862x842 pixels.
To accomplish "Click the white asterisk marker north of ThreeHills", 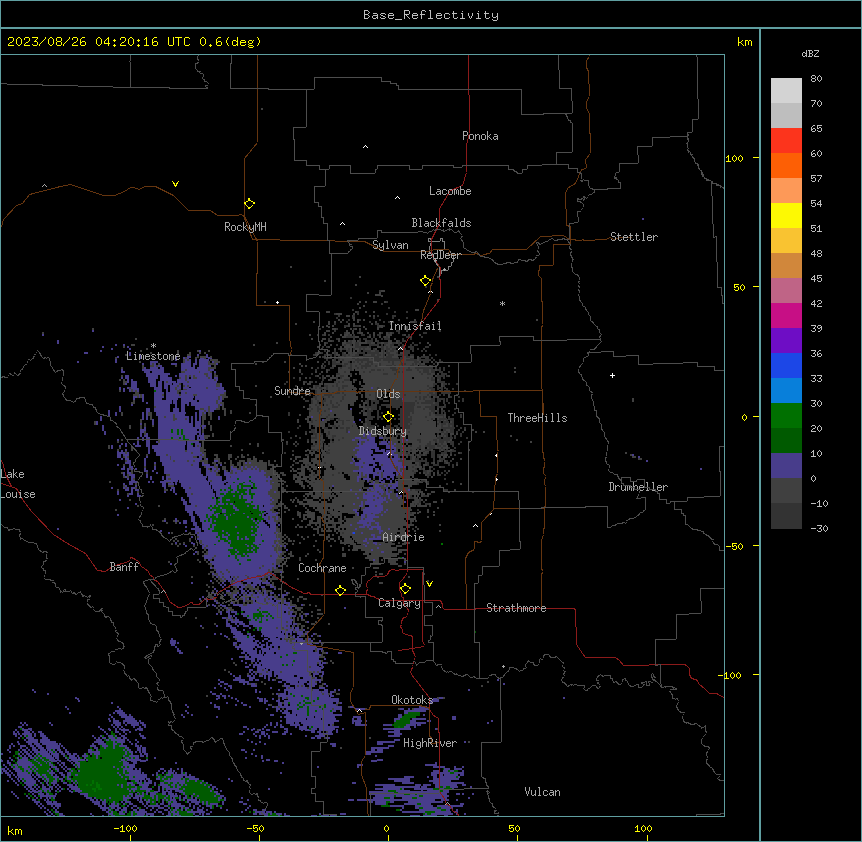I will 502,303.
